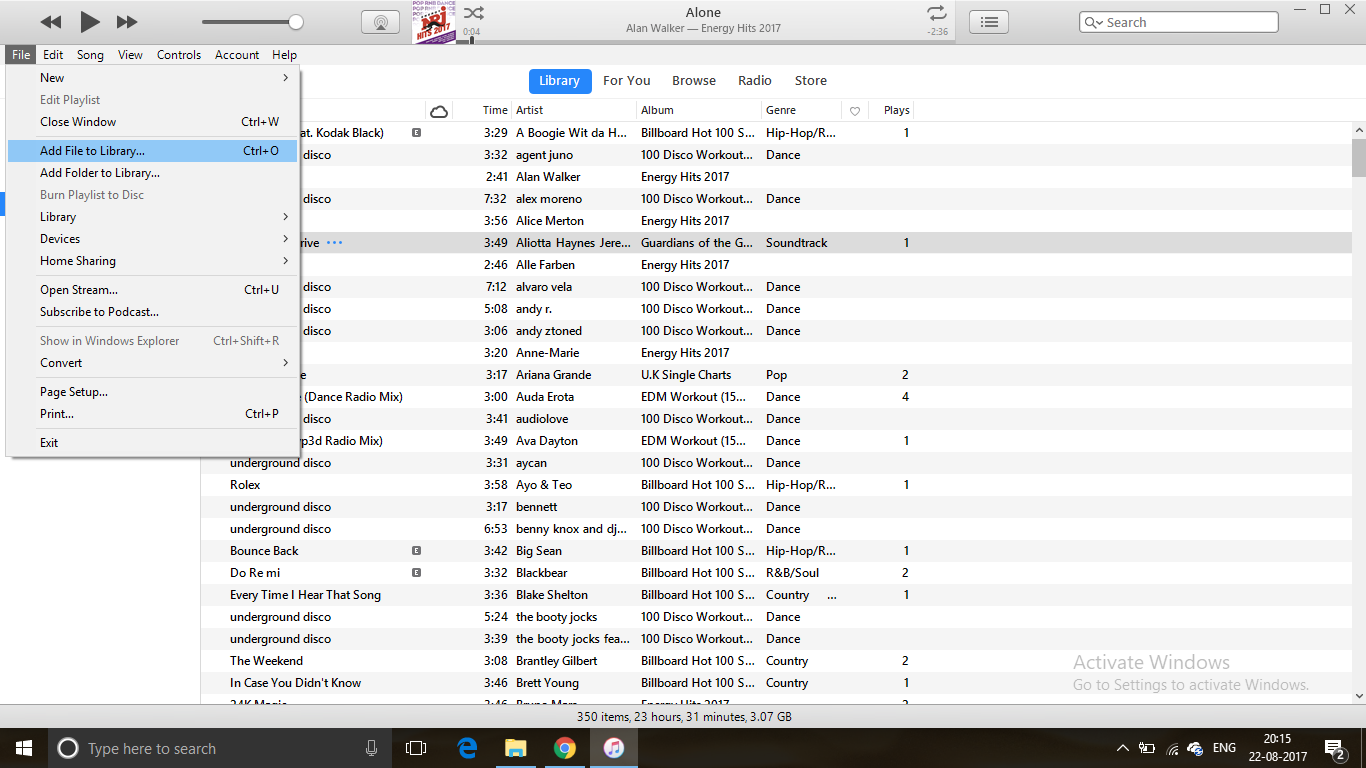Open the Controls menu

click(179, 55)
